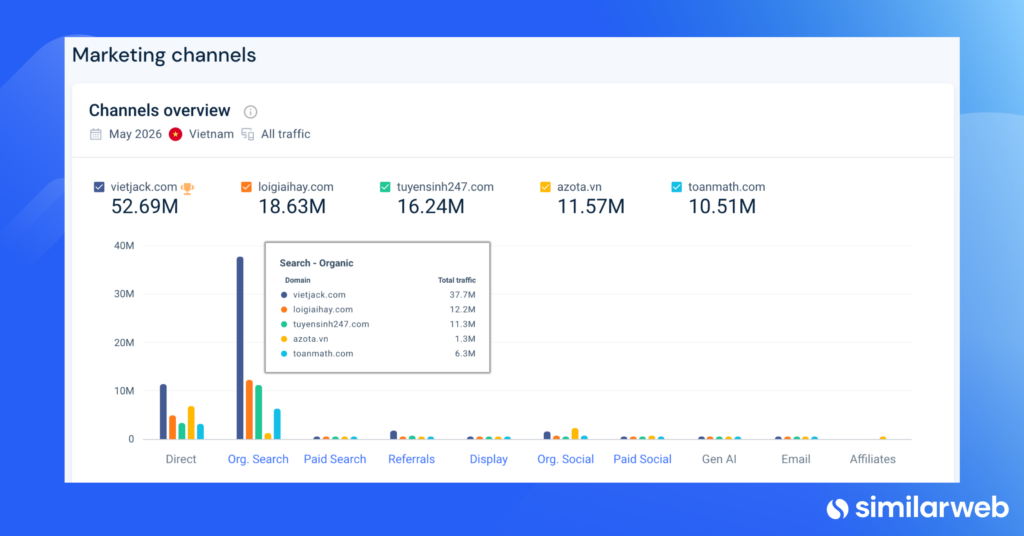Click the Email axis label

[x=795, y=459]
